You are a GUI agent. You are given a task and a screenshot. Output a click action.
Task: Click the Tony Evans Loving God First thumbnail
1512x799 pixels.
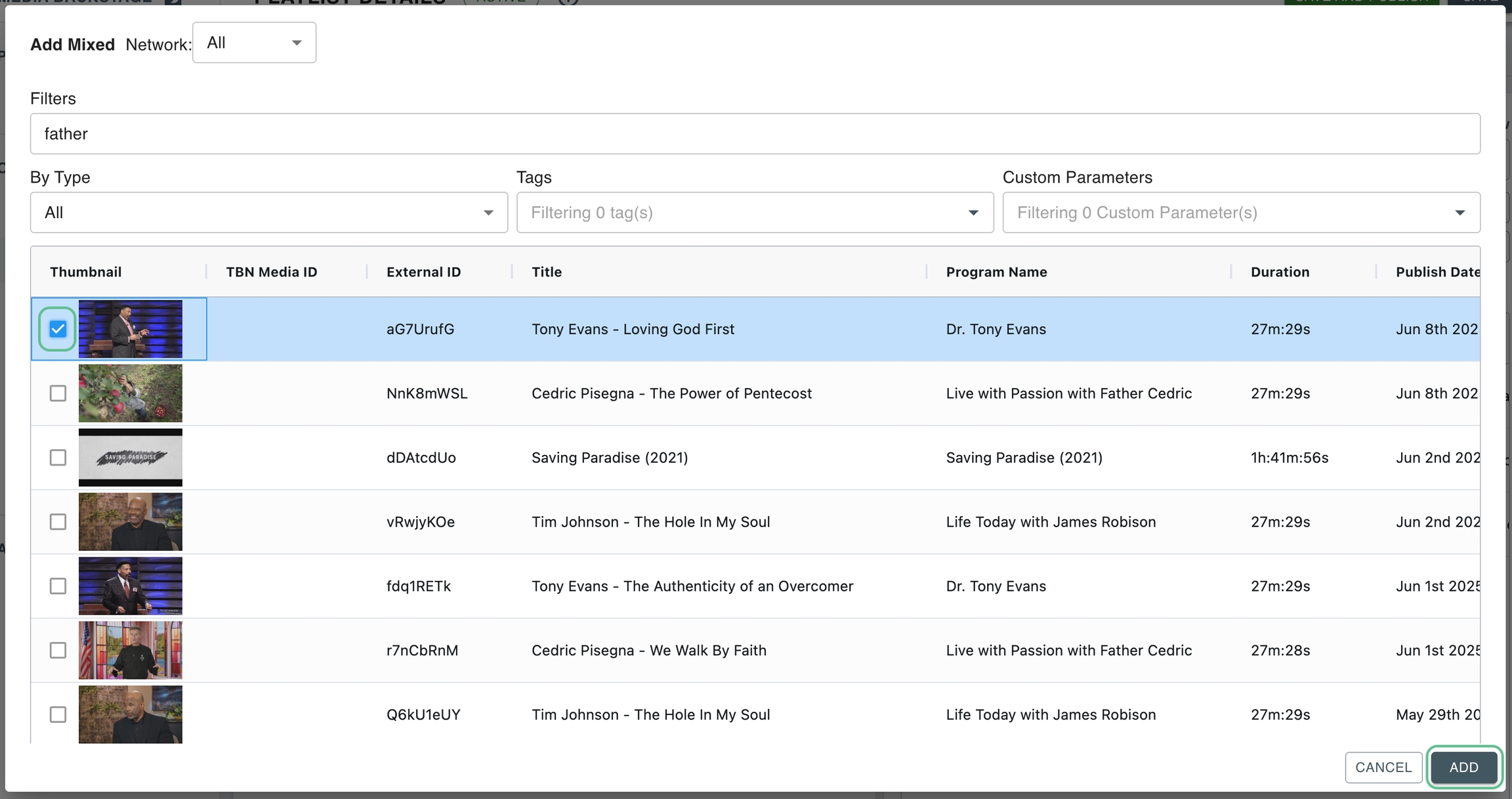(130, 329)
